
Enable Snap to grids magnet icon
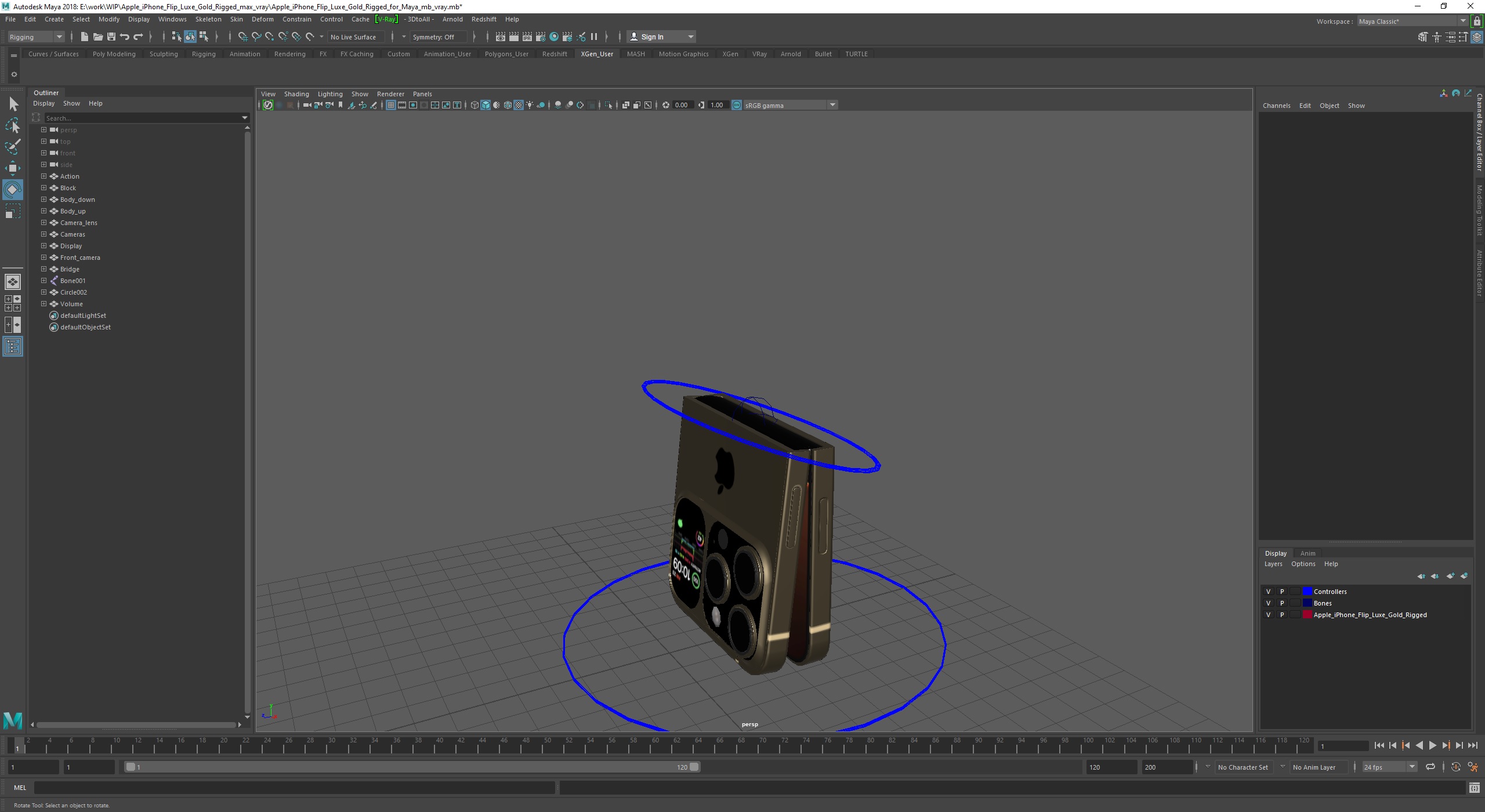[x=242, y=37]
